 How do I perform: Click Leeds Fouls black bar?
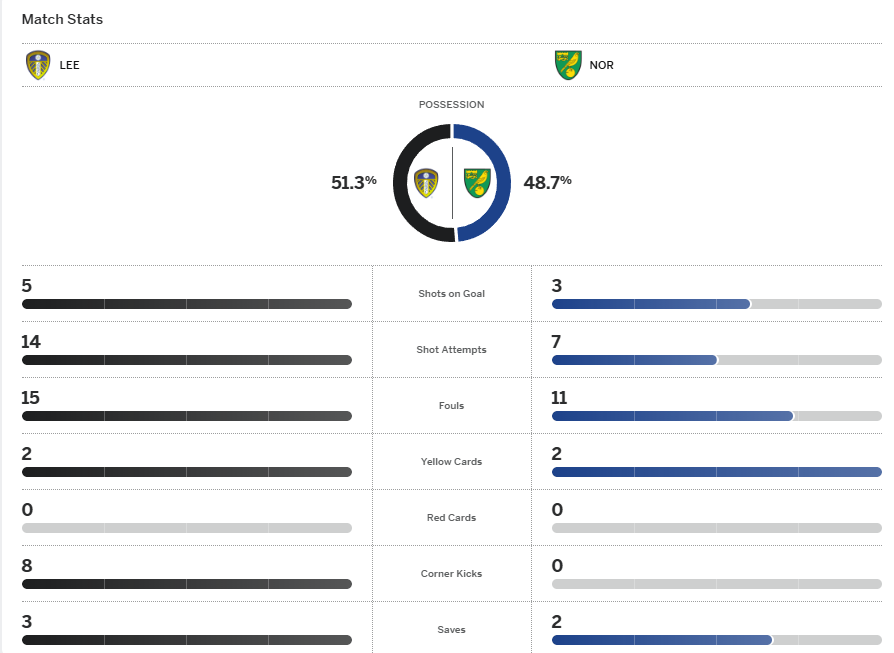point(186,416)
